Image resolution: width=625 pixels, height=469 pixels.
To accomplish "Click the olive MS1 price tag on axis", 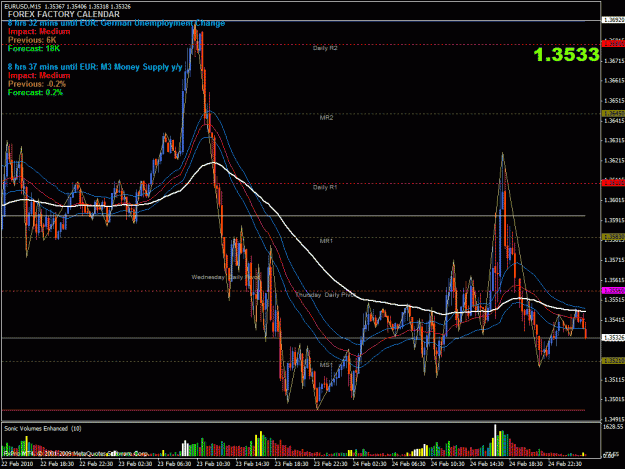I will 613,361.
